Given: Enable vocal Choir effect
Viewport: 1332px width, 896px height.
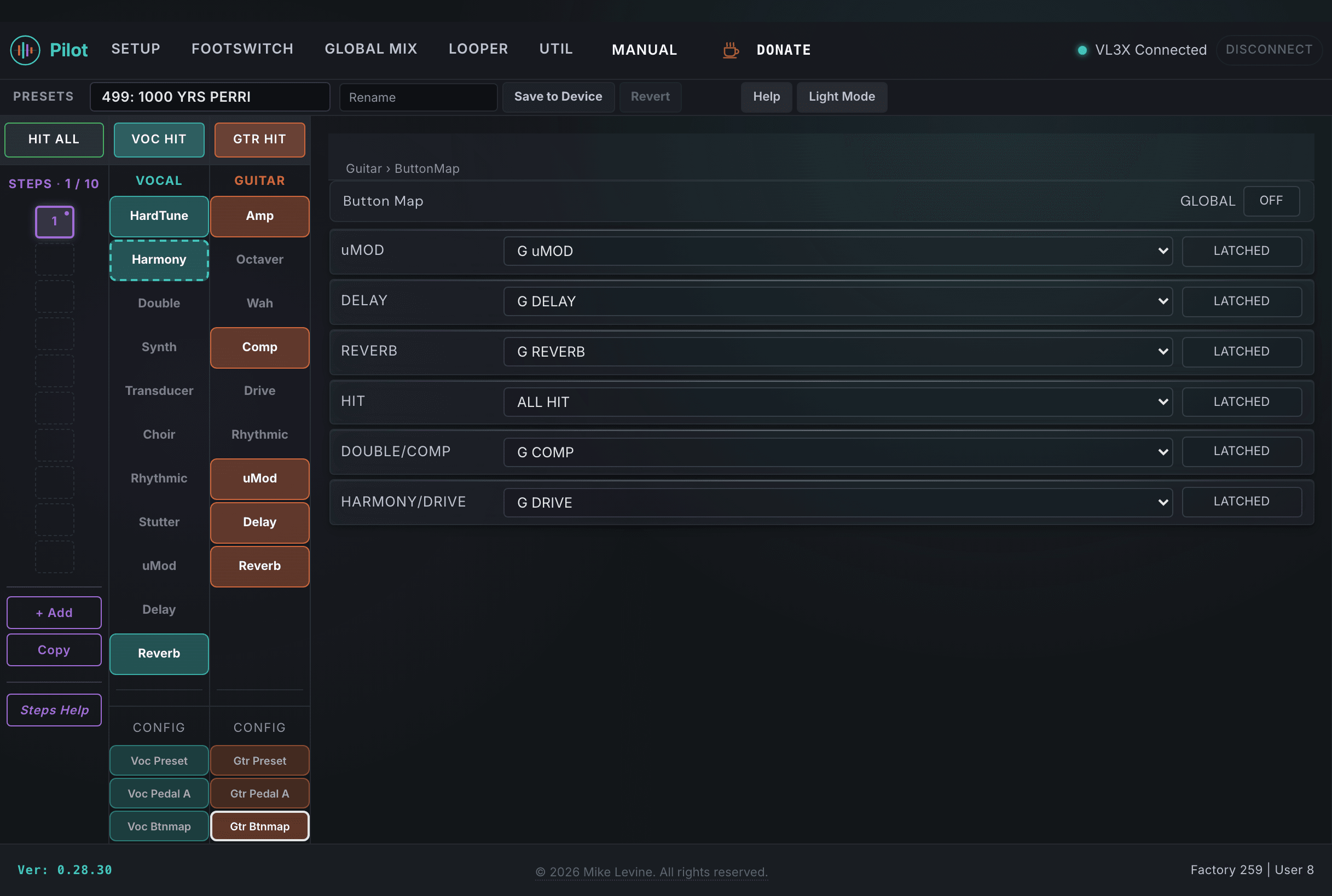Looking at the screenshot, I should 159,435.
